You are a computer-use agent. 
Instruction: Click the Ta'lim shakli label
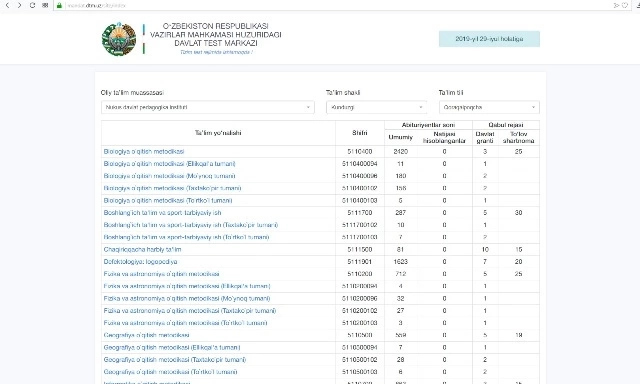(x=343, y=93)
